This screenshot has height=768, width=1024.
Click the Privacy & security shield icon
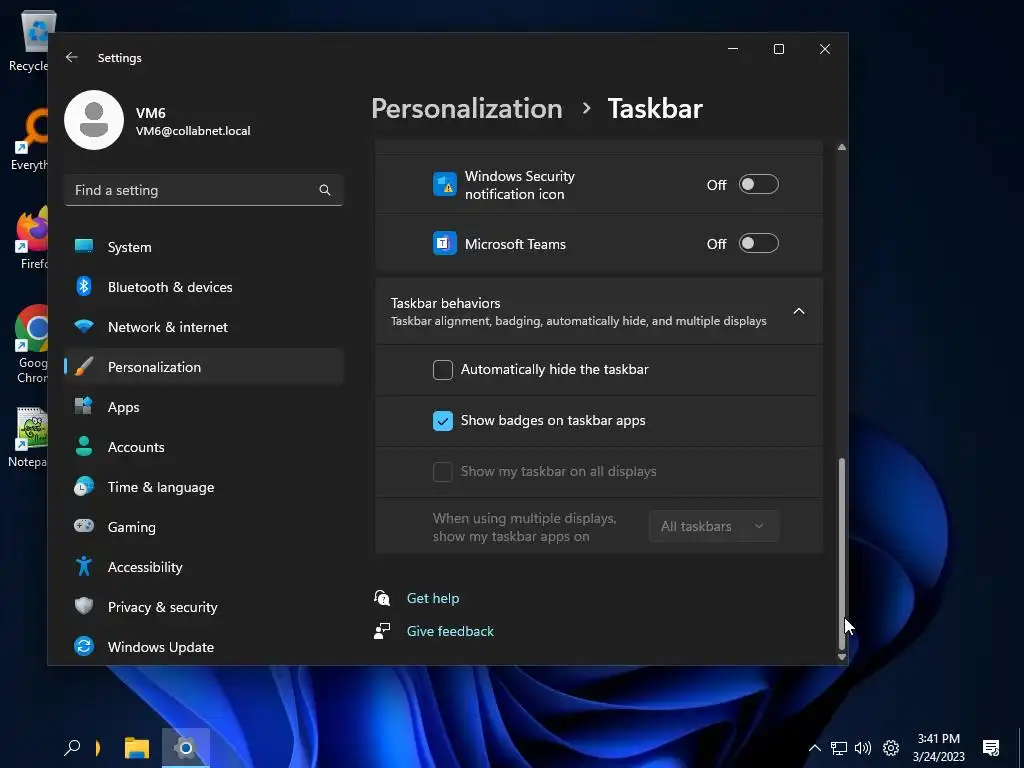pos(84,606)
